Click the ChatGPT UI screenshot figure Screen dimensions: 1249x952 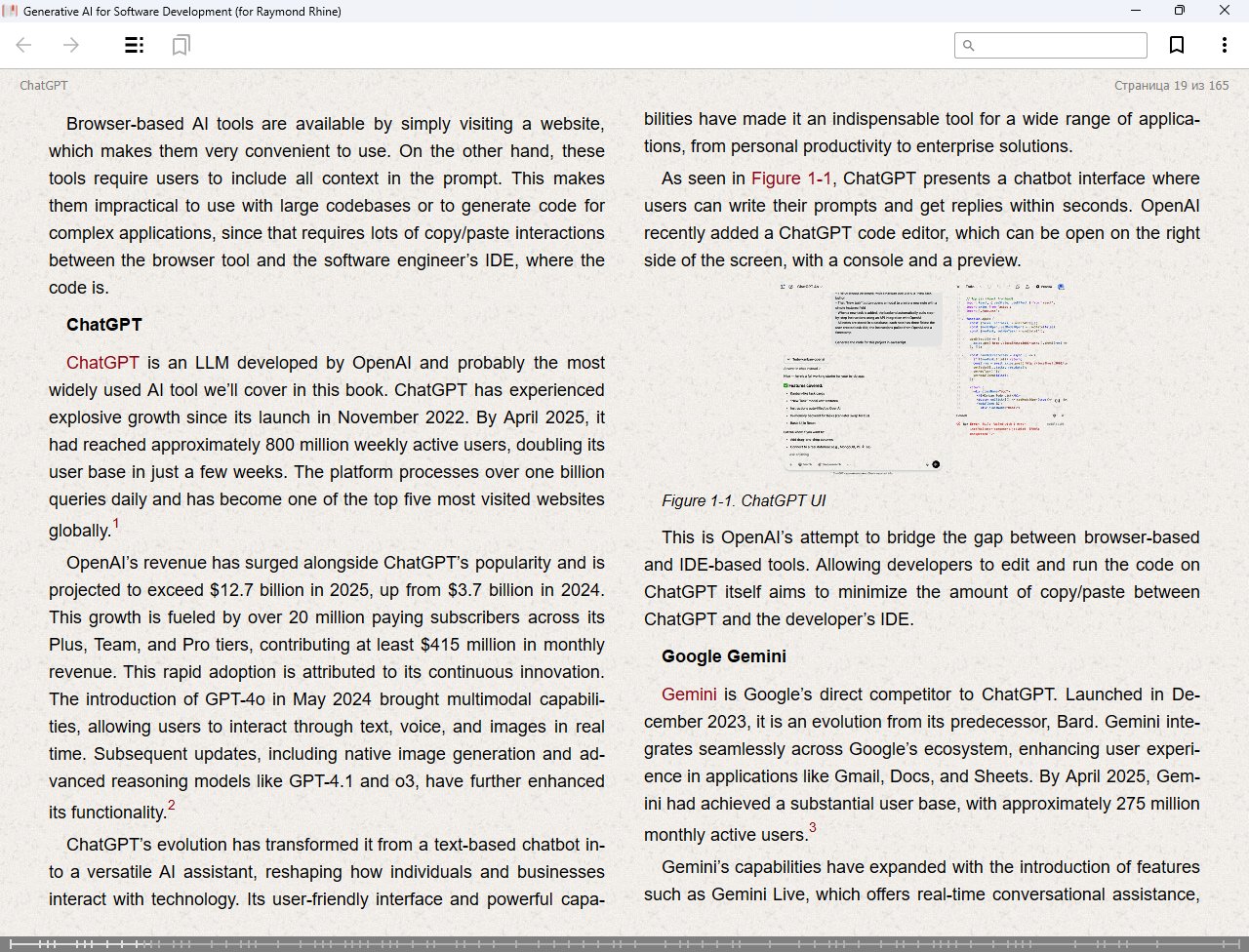(x=922, y=377)
